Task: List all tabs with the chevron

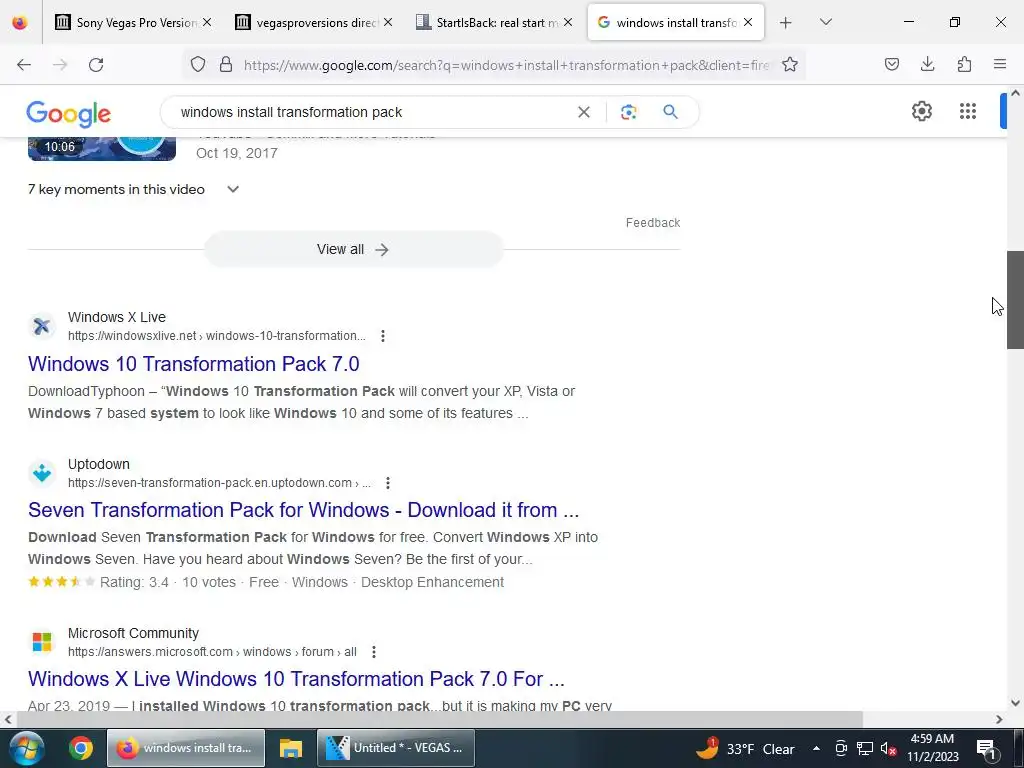Action: [x=825, y=22]
